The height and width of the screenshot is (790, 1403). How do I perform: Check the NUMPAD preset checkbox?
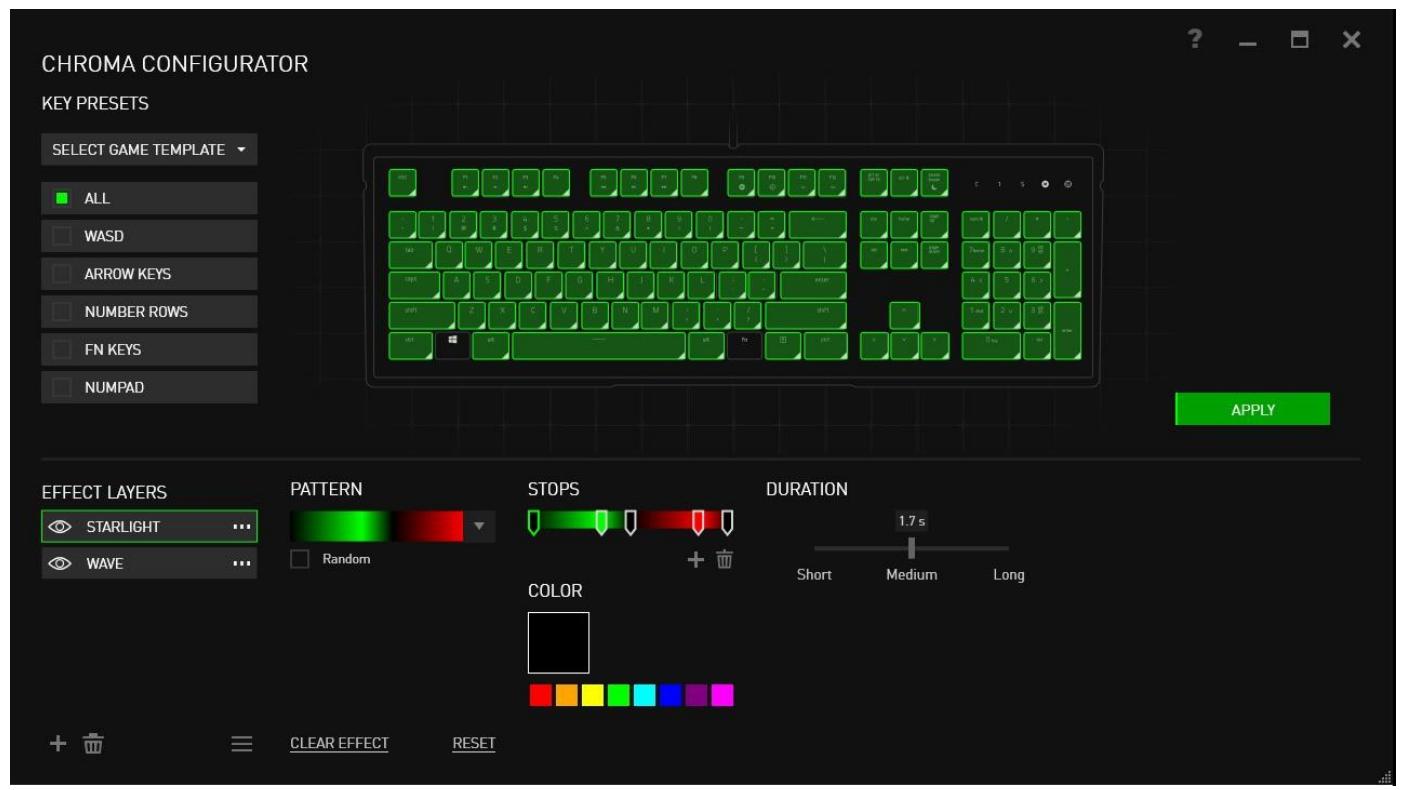tap(62, 388)
